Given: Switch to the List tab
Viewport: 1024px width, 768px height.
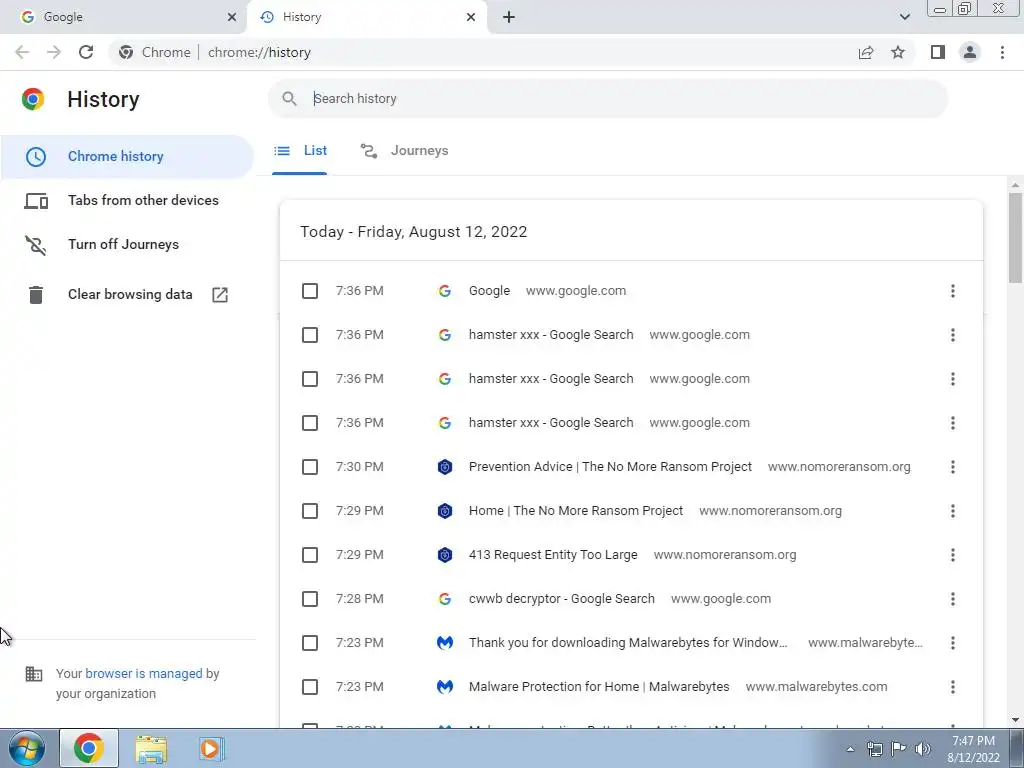Looking at the screenshot, I should [x=300, y=151].
